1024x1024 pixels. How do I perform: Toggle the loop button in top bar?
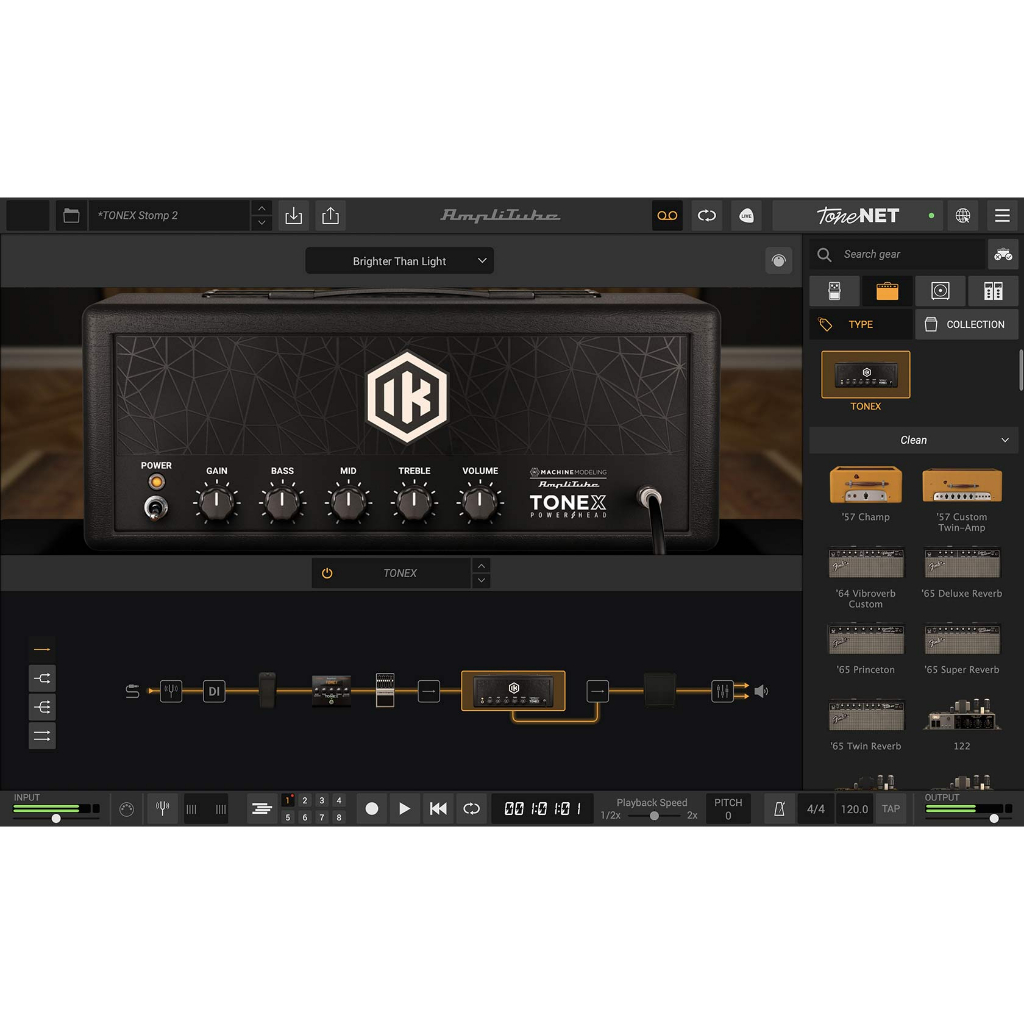click(707, 215)
